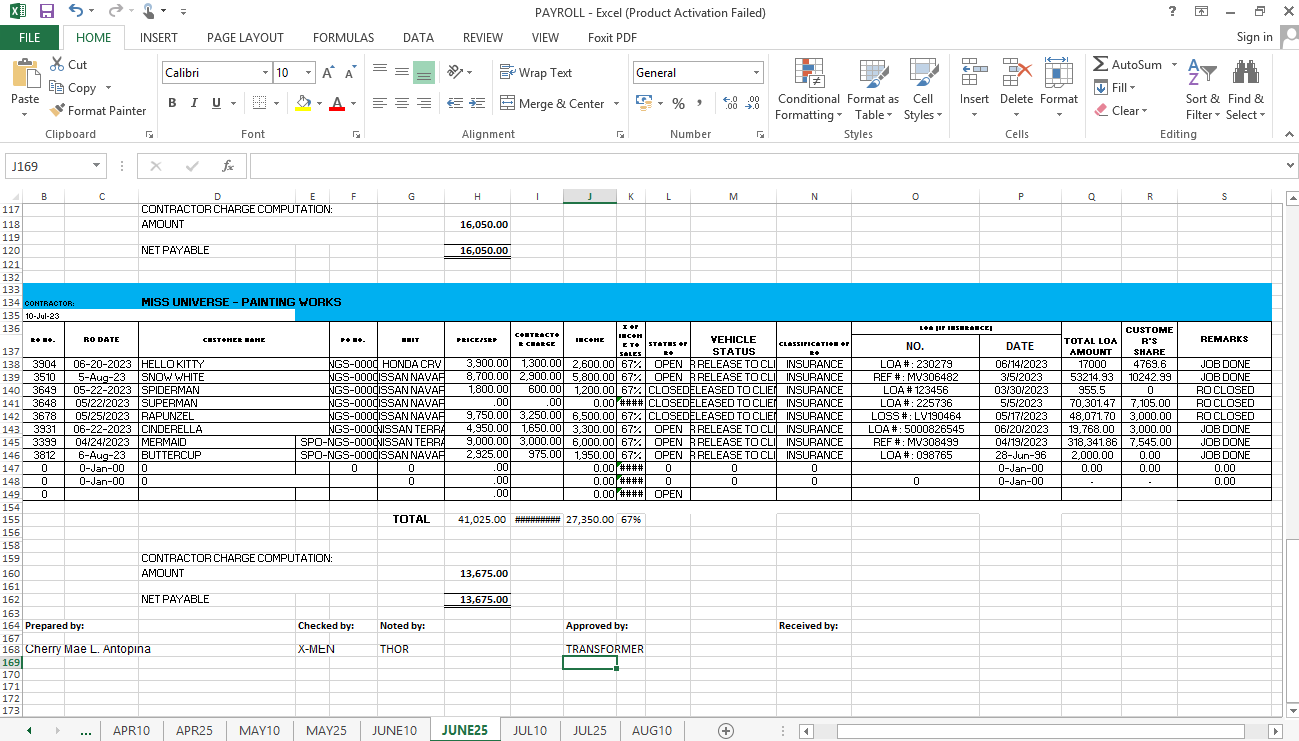Viewport: 1299px width, 741px height.
Task: Open the Name Box dropdown
Action: click(x=97, y=166)
